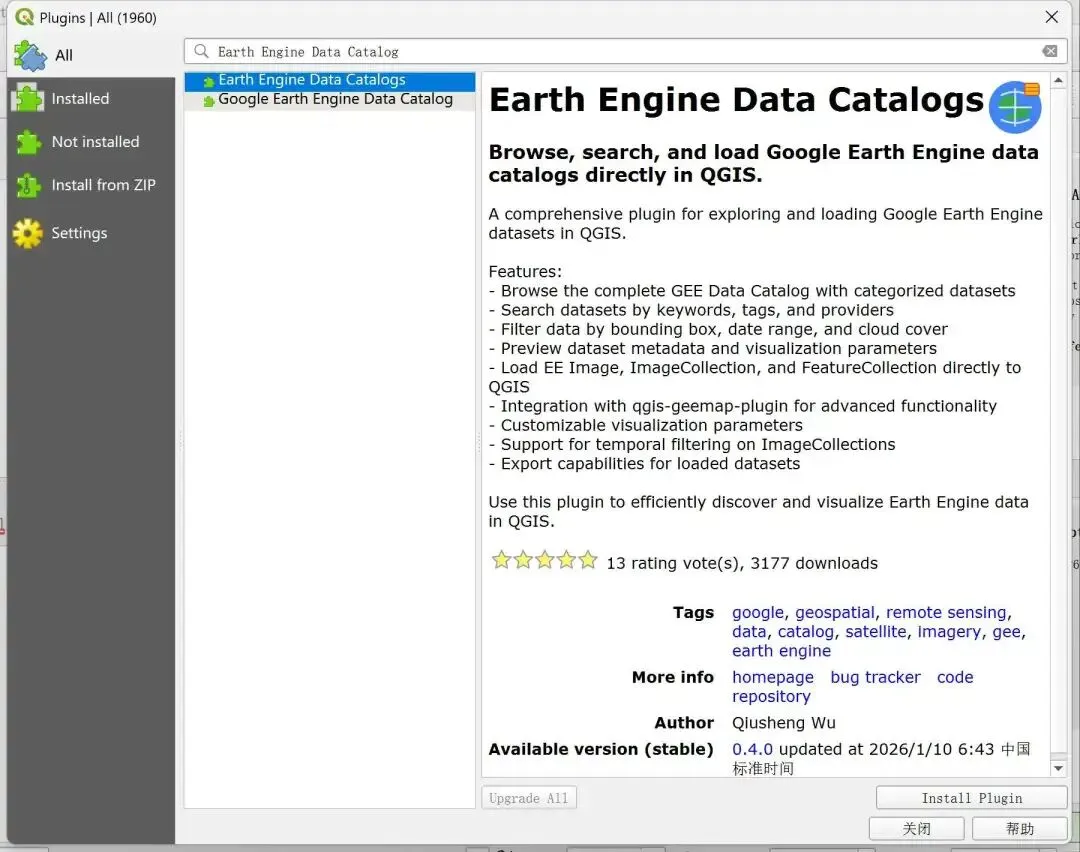The height and width of the screenshot is (852, 1080).
Task: Click the search magnifier icon
Action: pyautogui.click(x=201, y=51)
